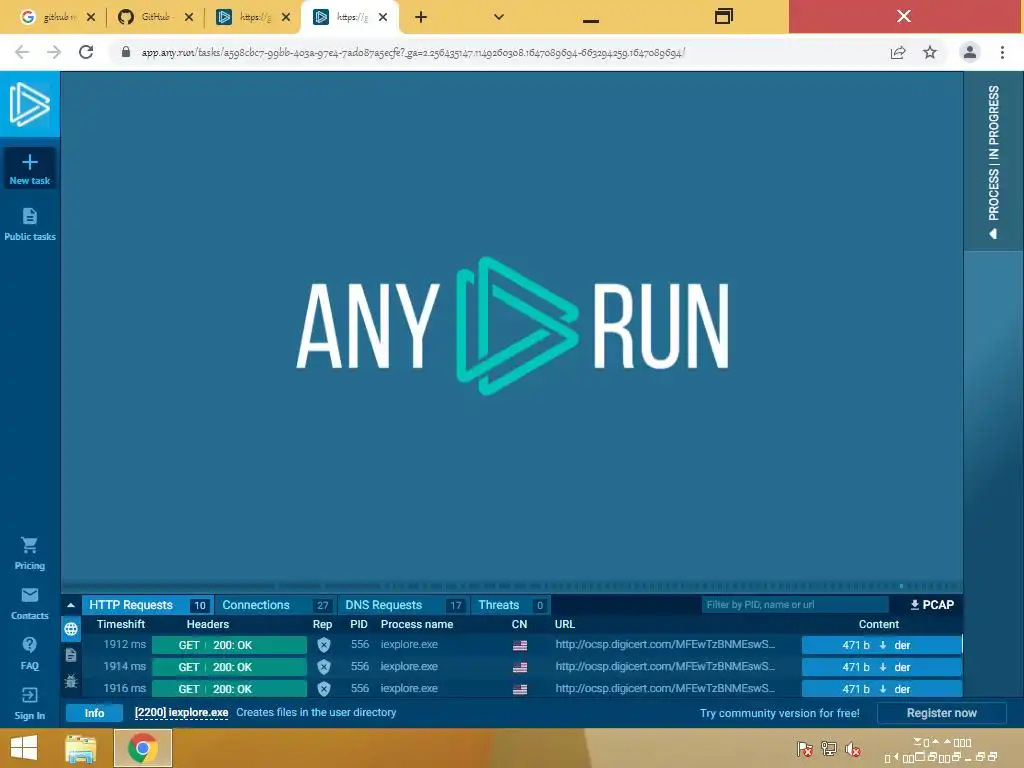Click the network tray icon
The height and width of the screenshot is (768, 1024).
pyautogui.click(x=829, y=749)
